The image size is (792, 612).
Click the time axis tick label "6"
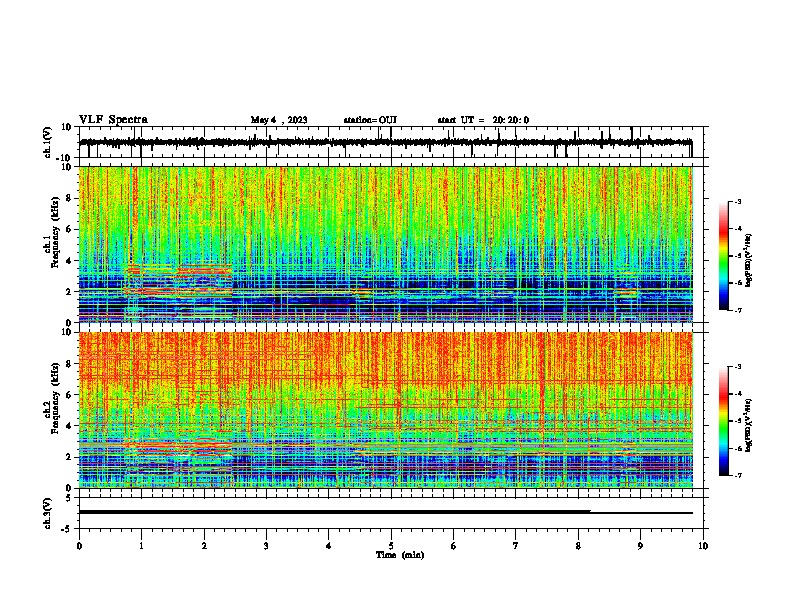tap(454, 546)
